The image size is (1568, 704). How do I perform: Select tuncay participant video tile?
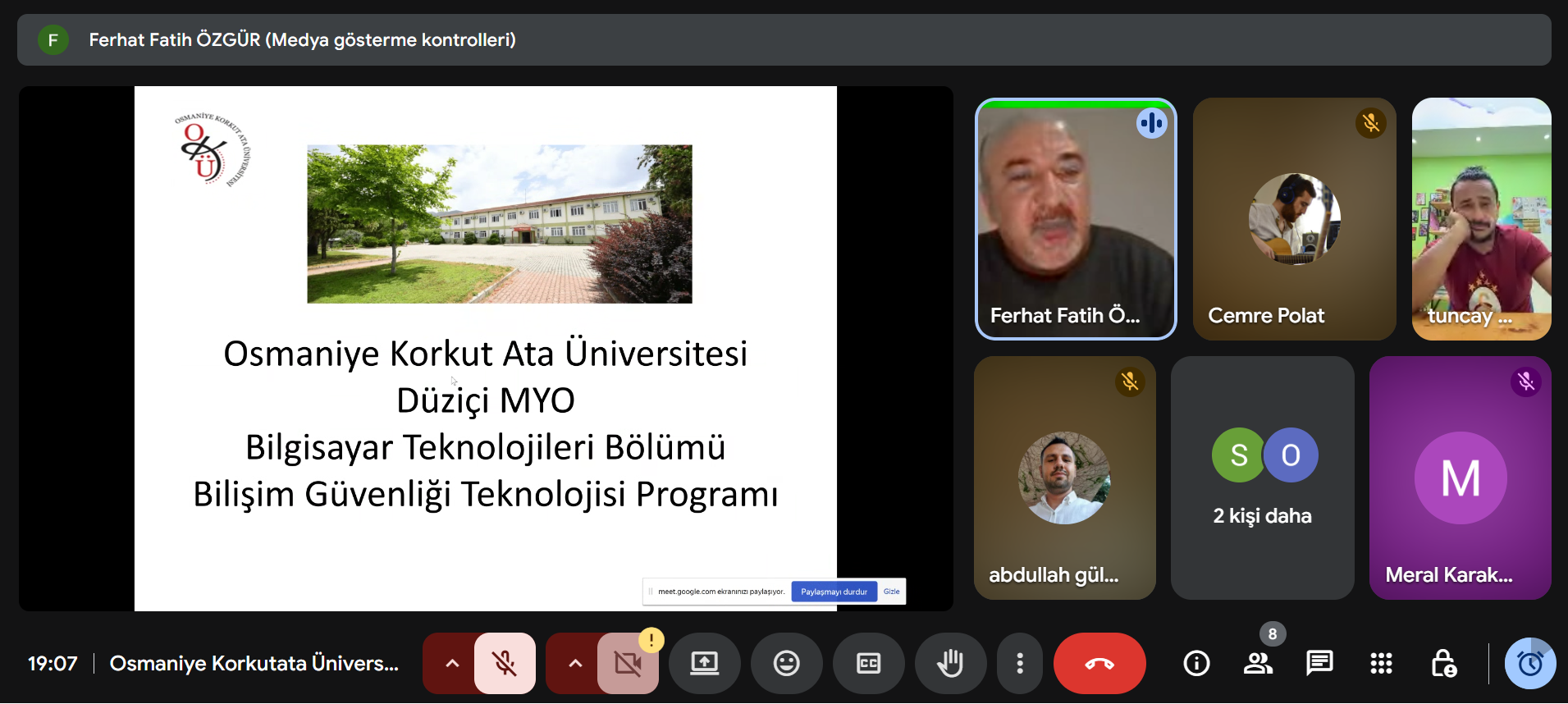point(1481,219)
